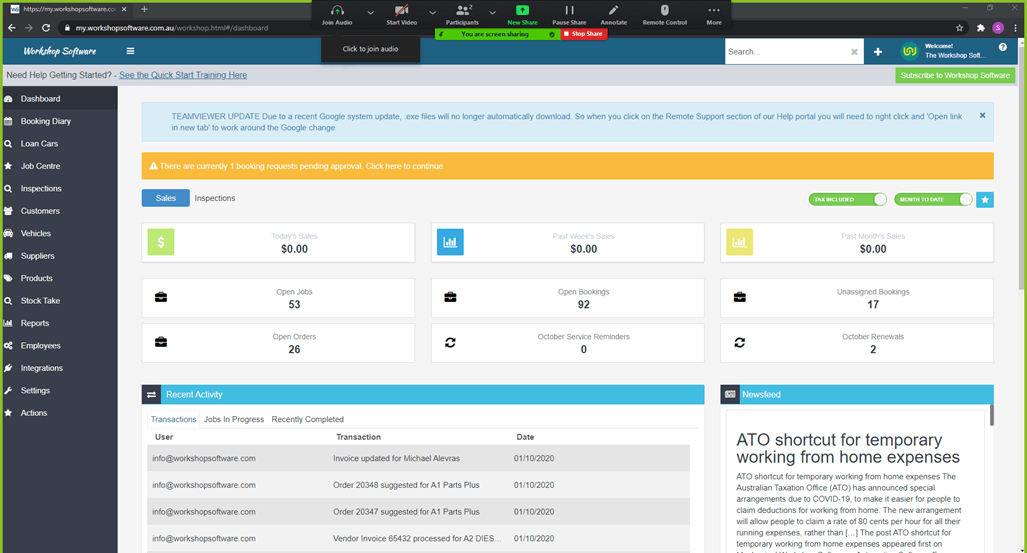Click the briefcase icon for Open Bookings
The image size is (1027, 553).
[450, 297]
